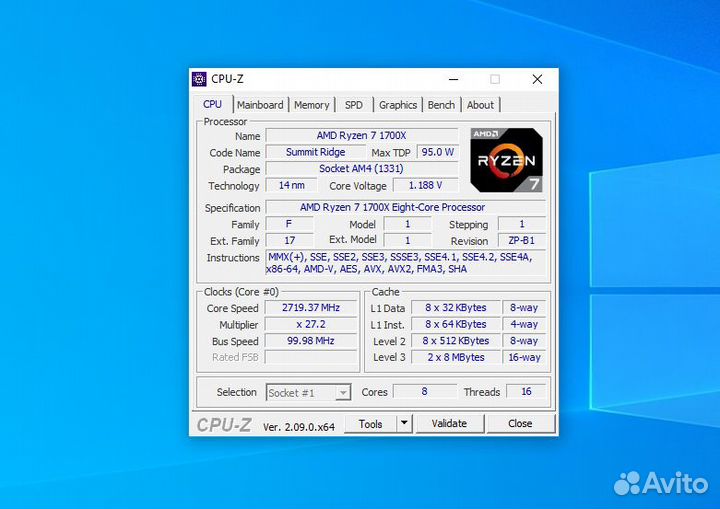Click the Ext. Family value 17
The height and width of the screenshot is (509, 720).
point(289,241)
